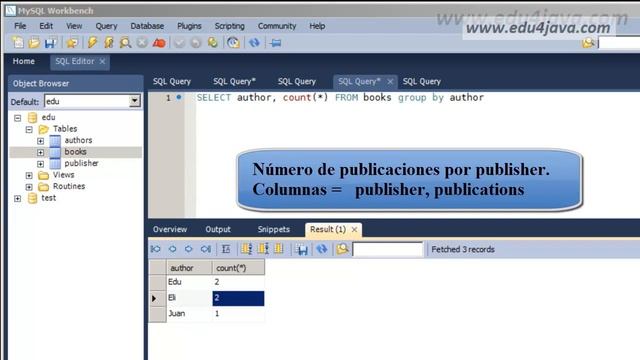Image resolution: width=640 pixels, height=360 pixels.
Task: Go to last record in result toolbar
Action: [206, 249]
